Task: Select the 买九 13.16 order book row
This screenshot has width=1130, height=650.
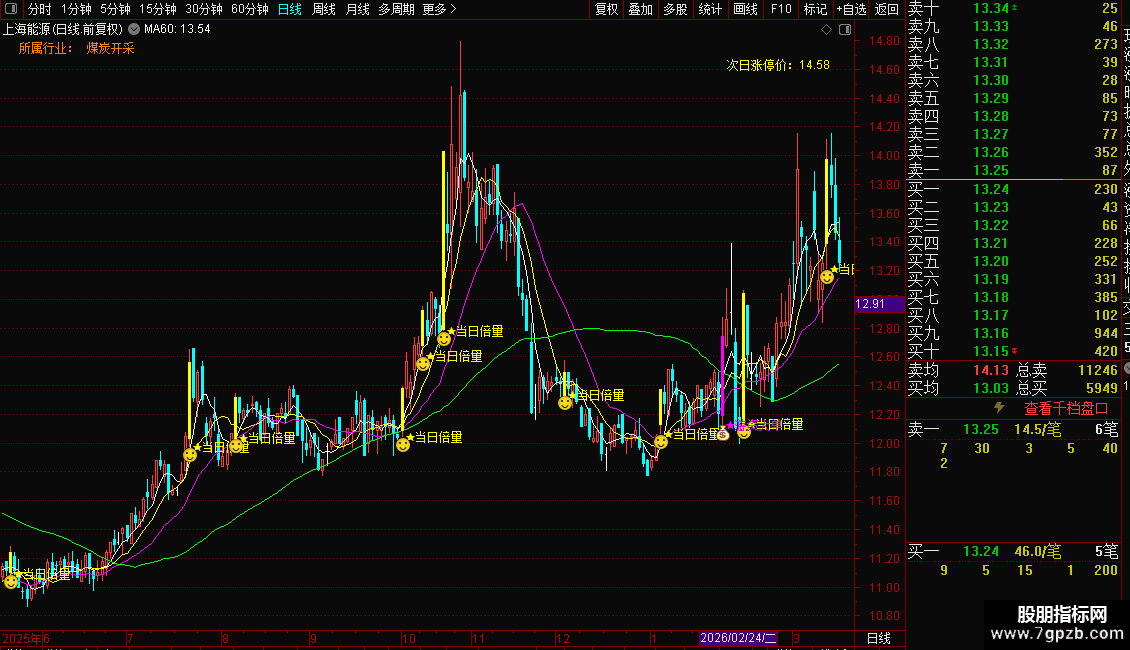Action: (x=1013, y=334)
